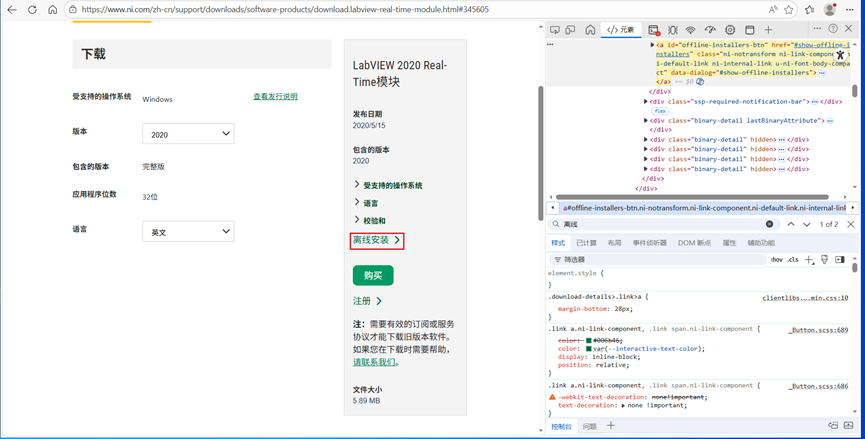Reload the current page
Screen dimensions: 865x439
(x=32, y=9)
